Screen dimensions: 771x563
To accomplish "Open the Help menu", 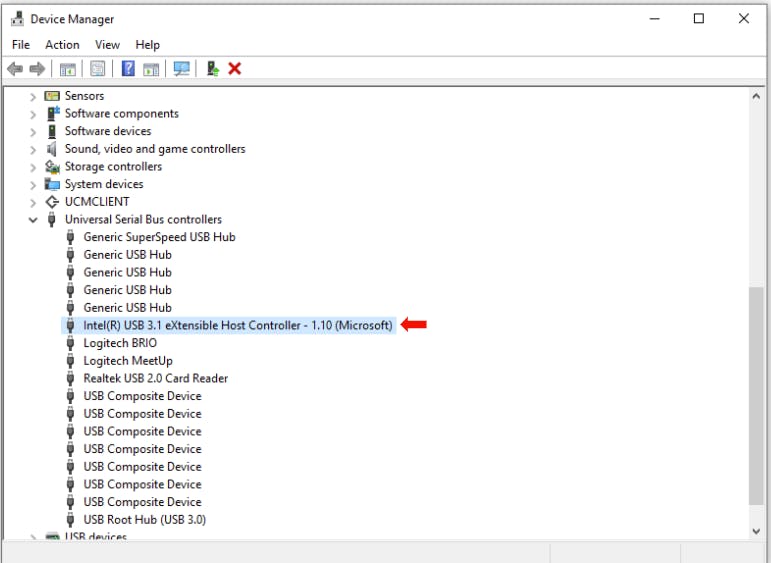I will tap(148, 45).
